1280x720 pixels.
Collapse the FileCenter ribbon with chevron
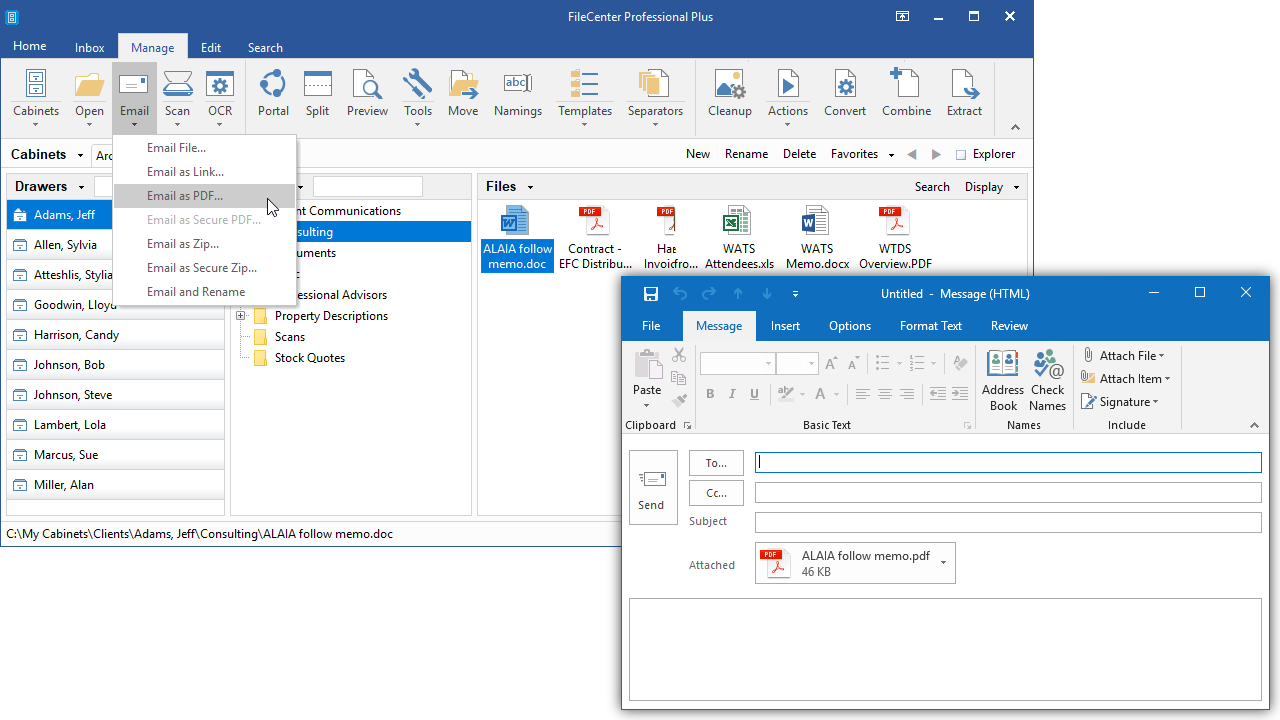1015,127
